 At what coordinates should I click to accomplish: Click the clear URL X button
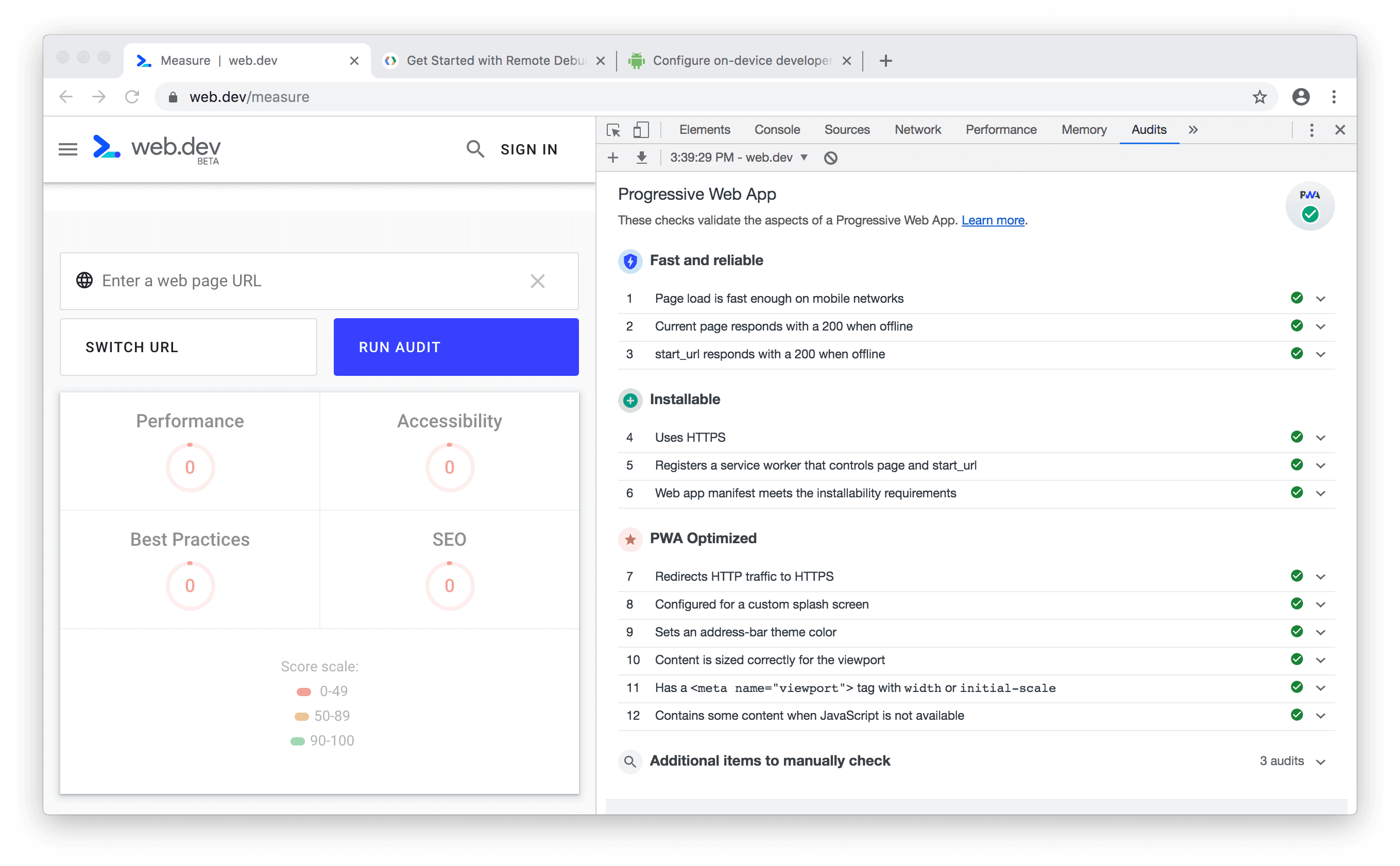pos(538,281)
